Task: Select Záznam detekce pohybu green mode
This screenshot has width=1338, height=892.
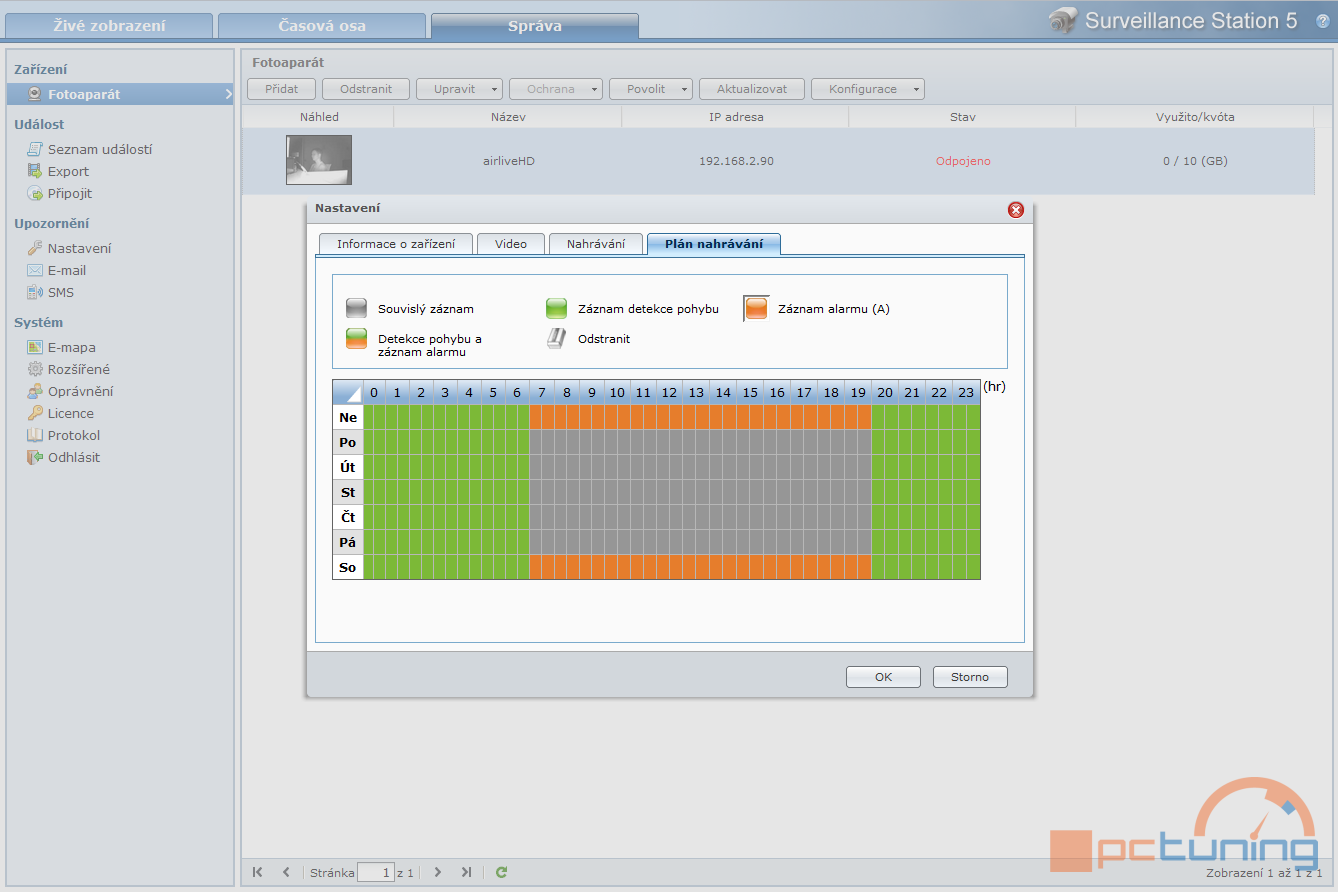Action: 556,309
